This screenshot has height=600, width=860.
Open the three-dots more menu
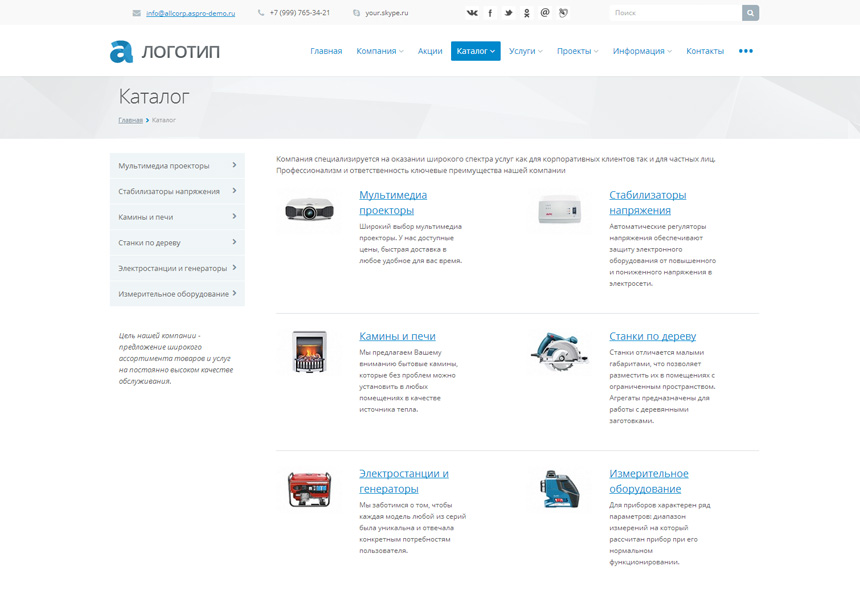[x=745, y=51]
